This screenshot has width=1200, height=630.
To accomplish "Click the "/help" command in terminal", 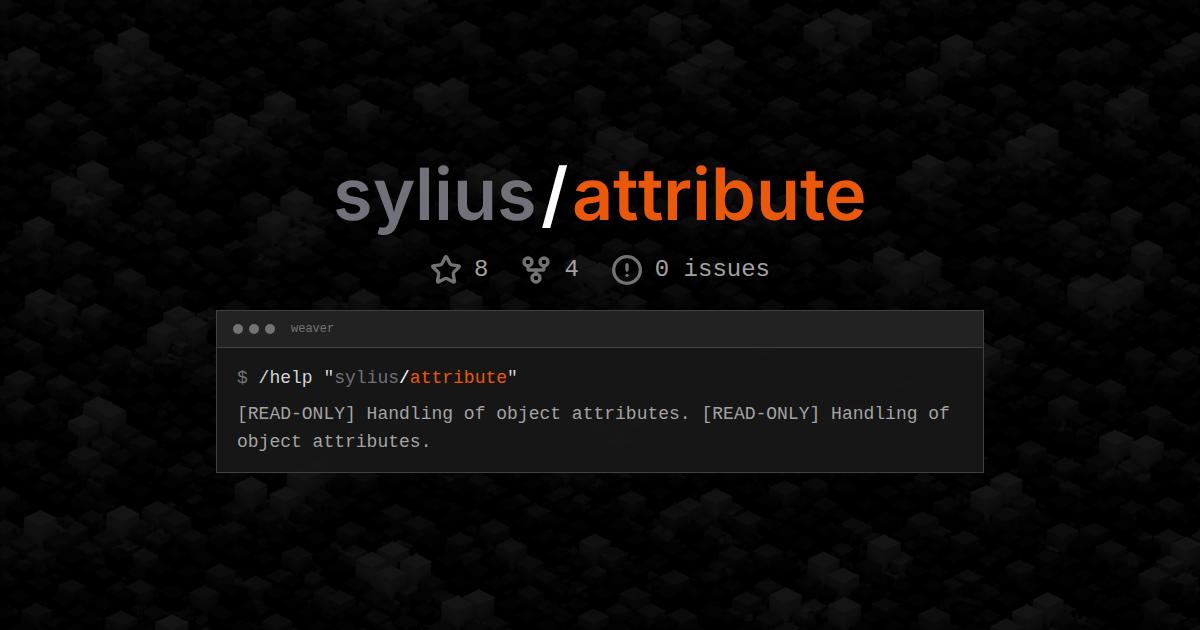I will tap(285, 377).
